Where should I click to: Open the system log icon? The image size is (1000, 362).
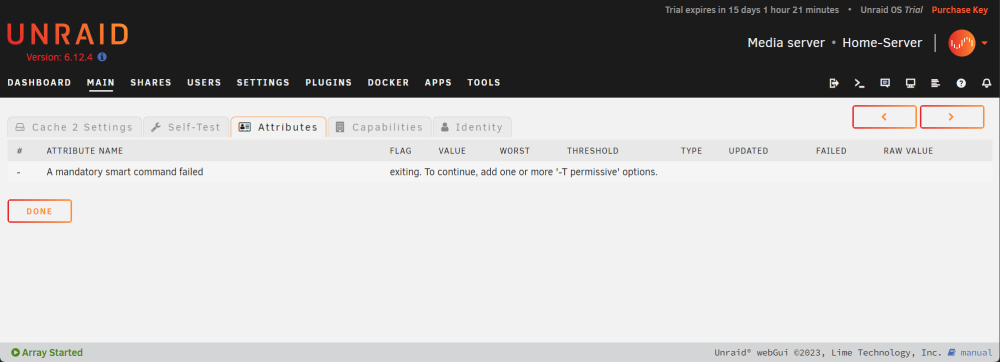[x=936, y=83]
